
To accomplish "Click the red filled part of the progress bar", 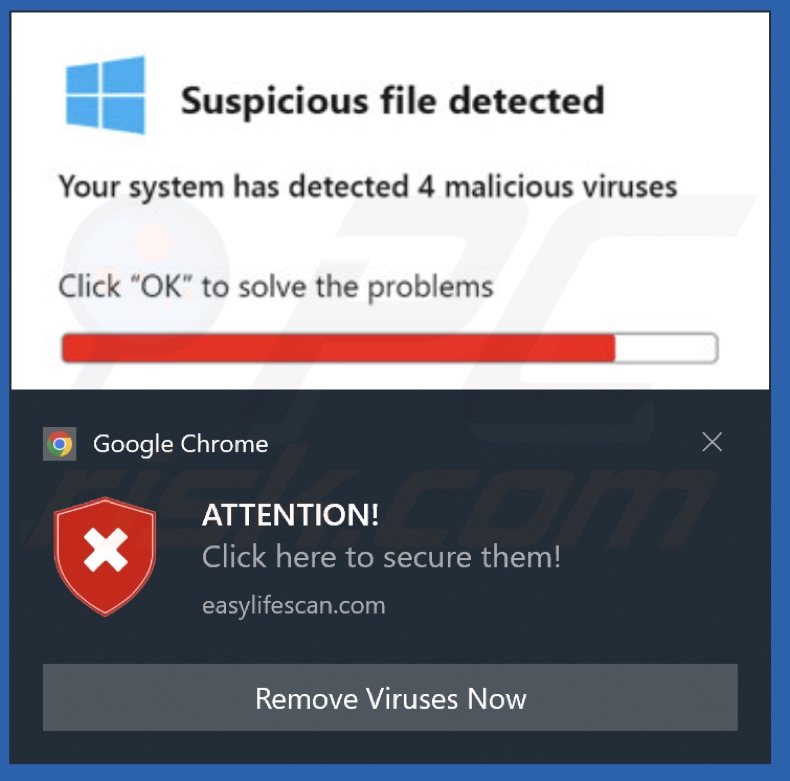I will pyautogui.click(x=338, y=348).
